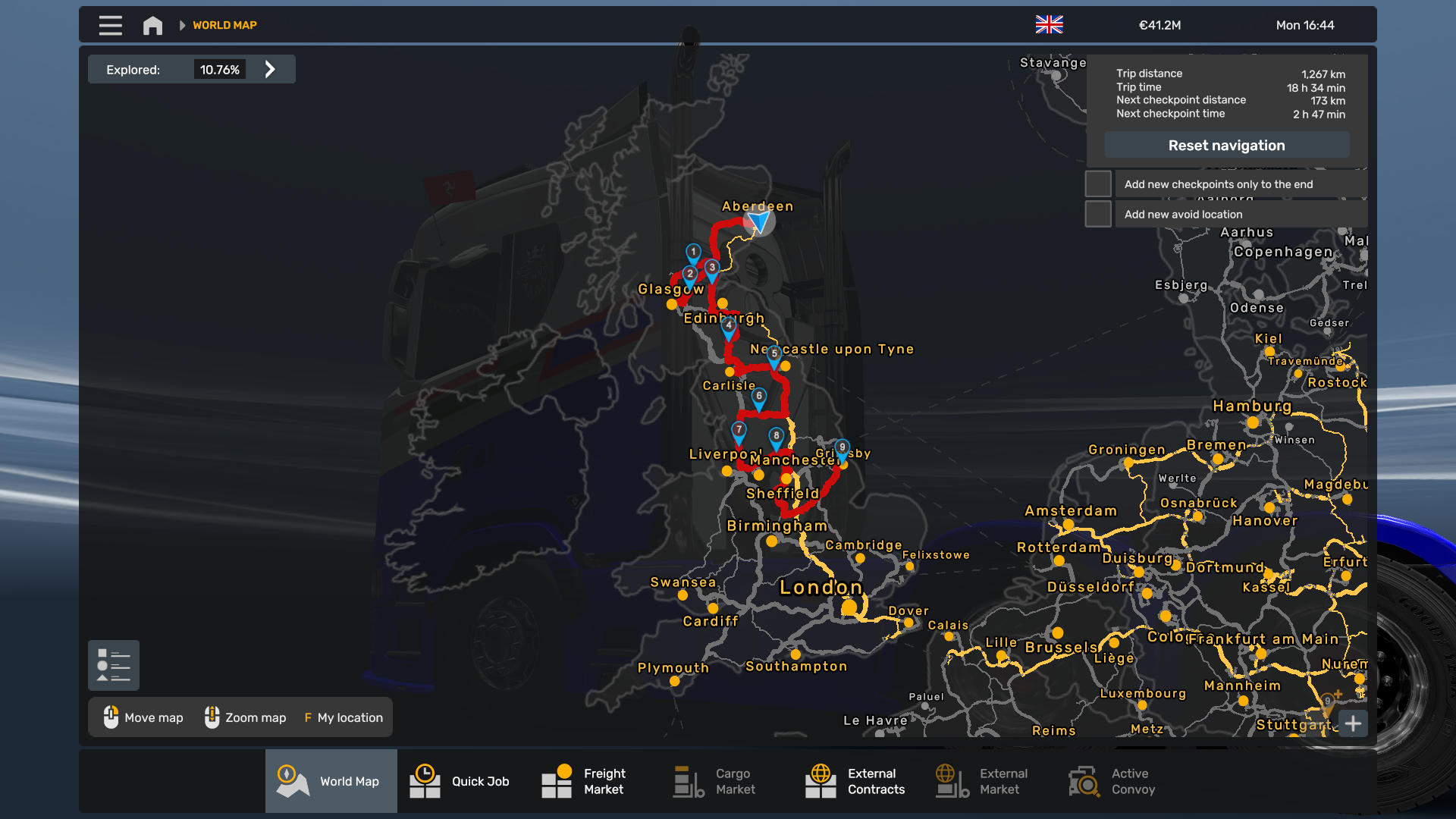
Task: Expand the Explored percentage chevron arrow
Action: coord(270,70)
